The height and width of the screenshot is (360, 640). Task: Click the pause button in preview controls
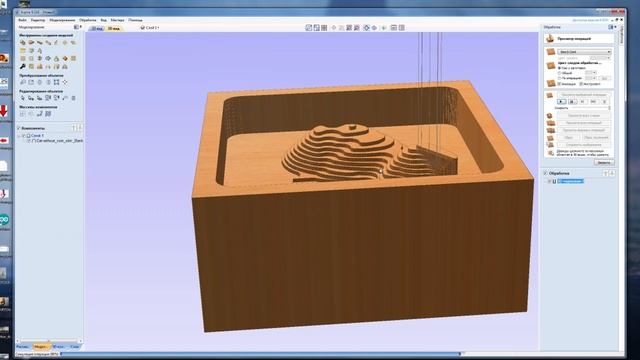click(572, 102)
